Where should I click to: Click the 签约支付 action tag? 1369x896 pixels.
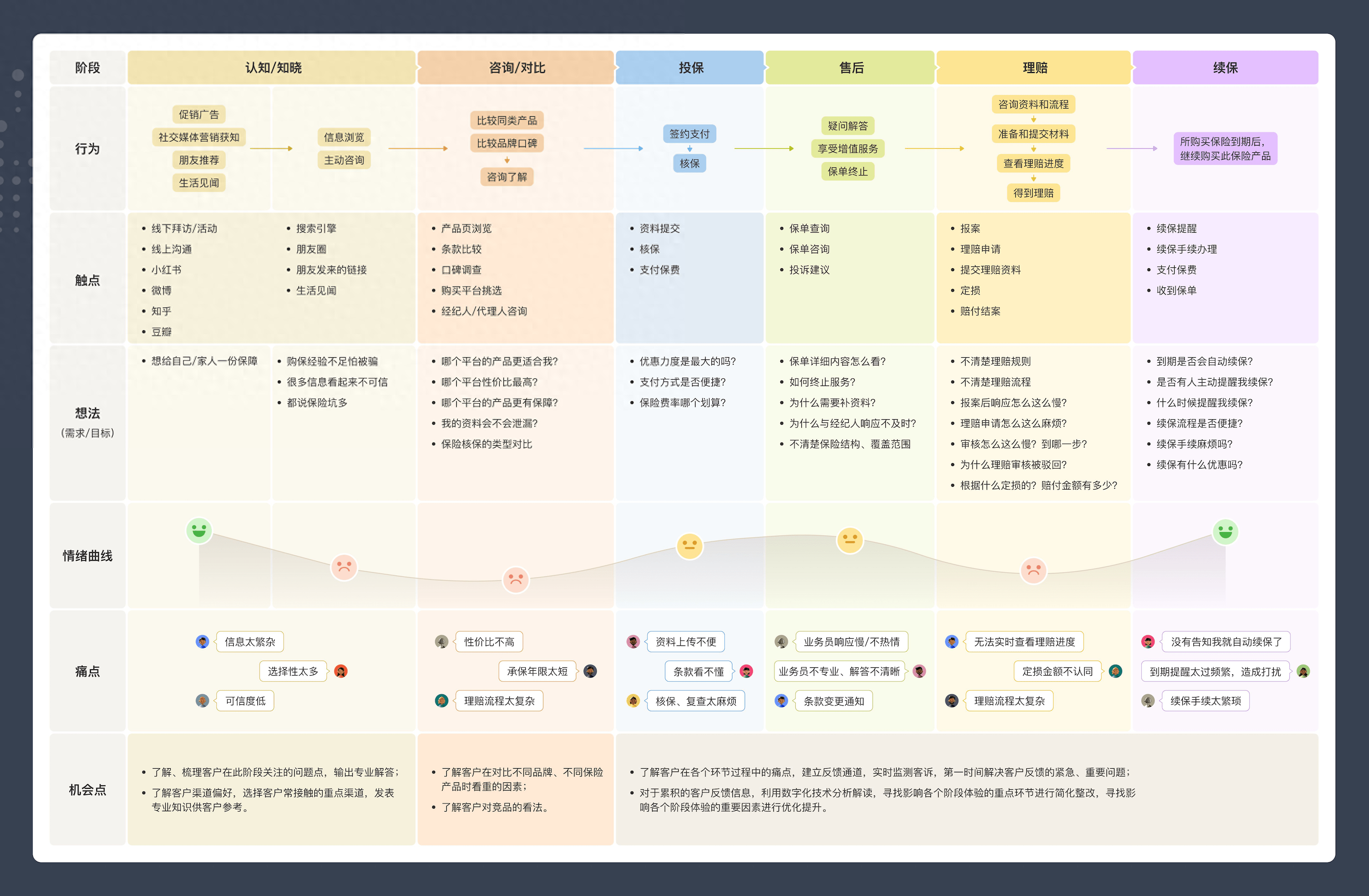689,134
